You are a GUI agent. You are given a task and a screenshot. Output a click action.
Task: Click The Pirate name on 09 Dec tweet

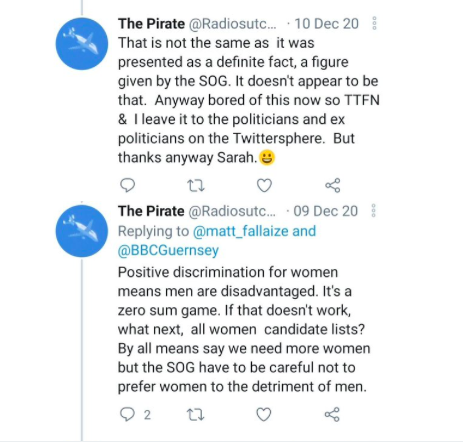point(151,211)
